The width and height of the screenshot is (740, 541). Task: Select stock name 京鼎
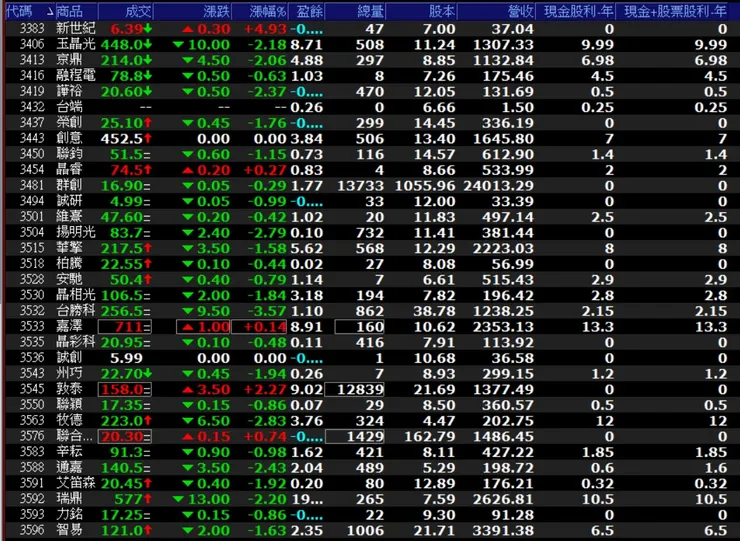pos(69,60)
